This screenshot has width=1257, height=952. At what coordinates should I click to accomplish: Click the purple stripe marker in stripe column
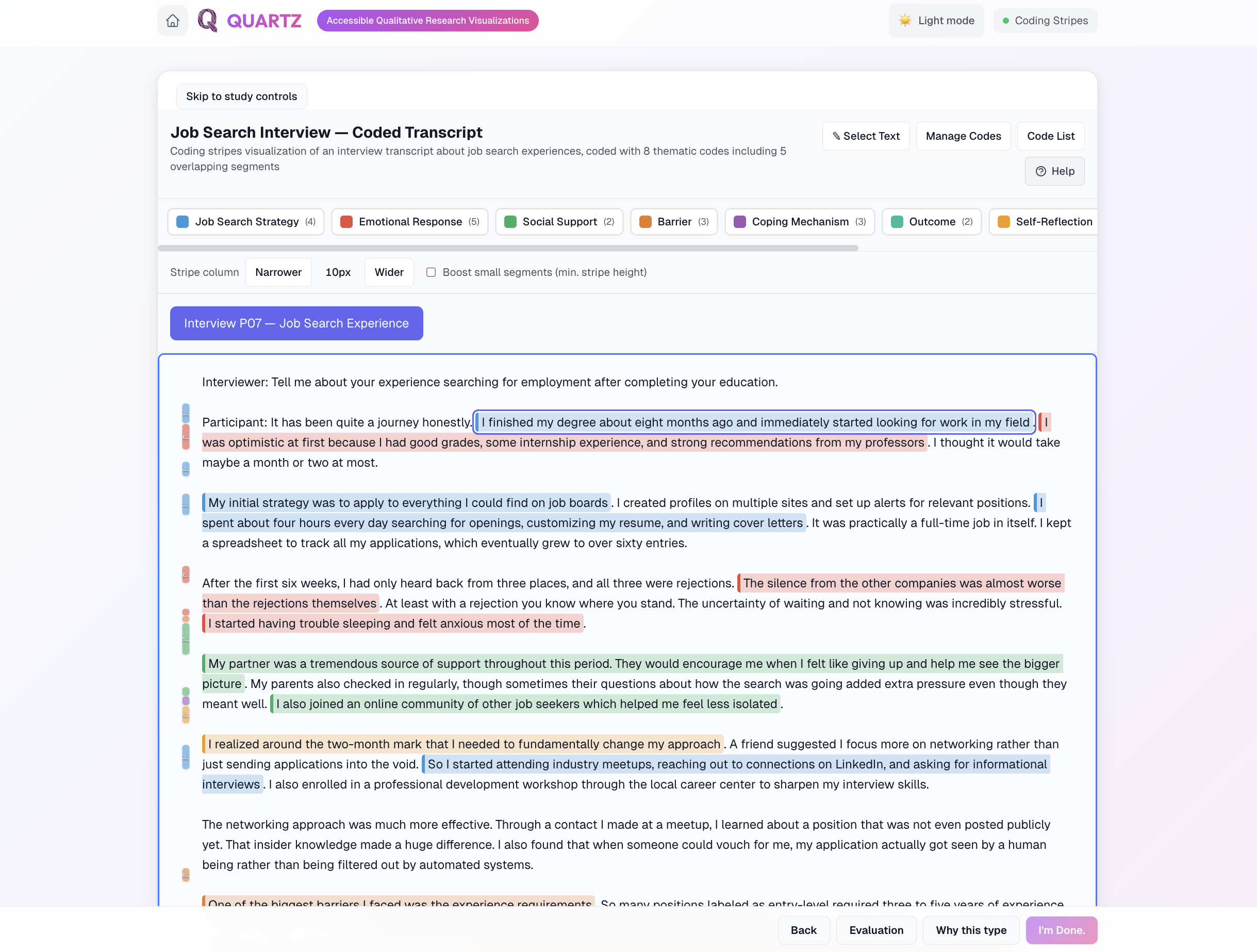(x=186, y=700)
